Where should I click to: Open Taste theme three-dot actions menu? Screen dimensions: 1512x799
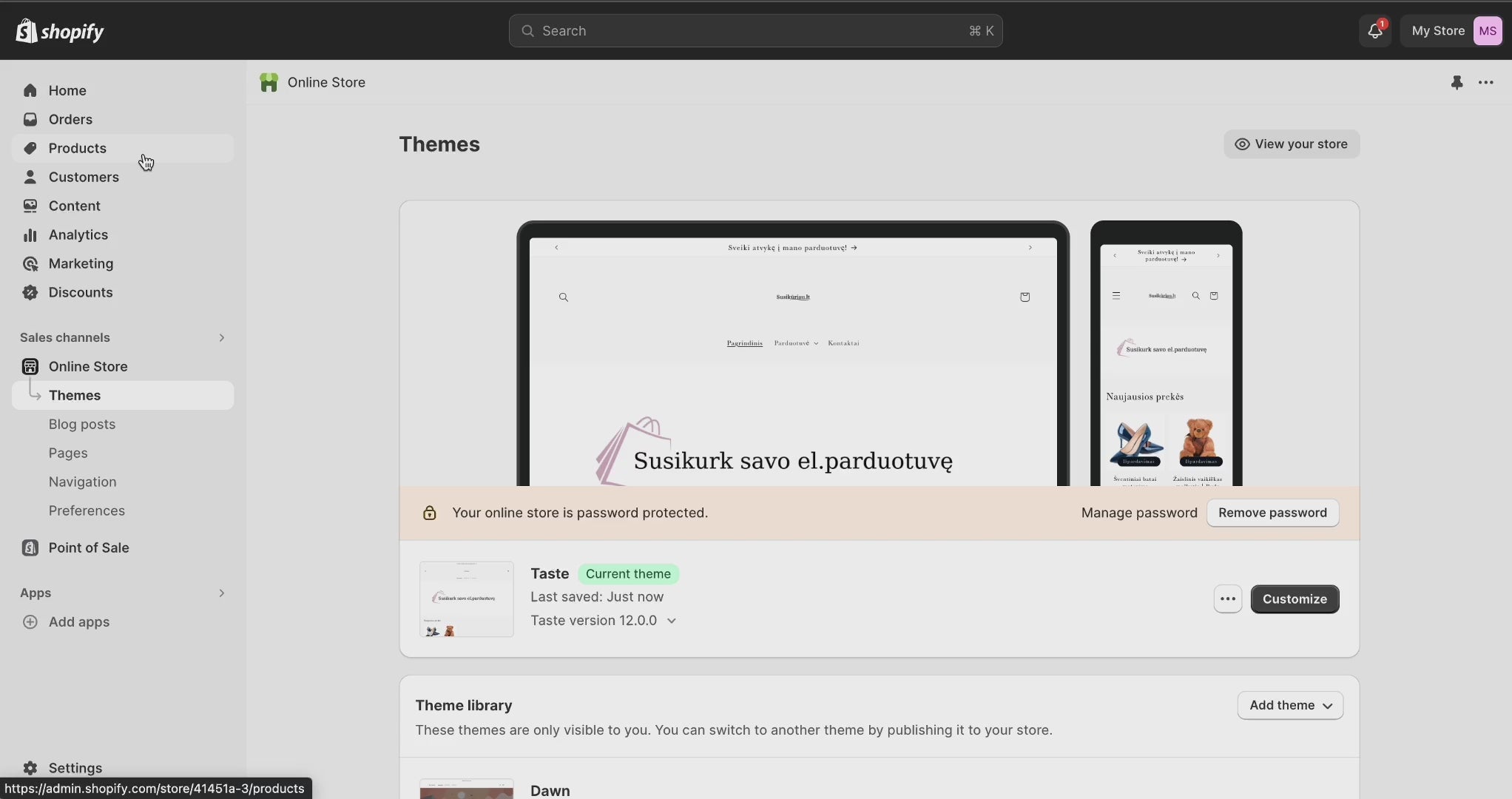coord(1227,599)
